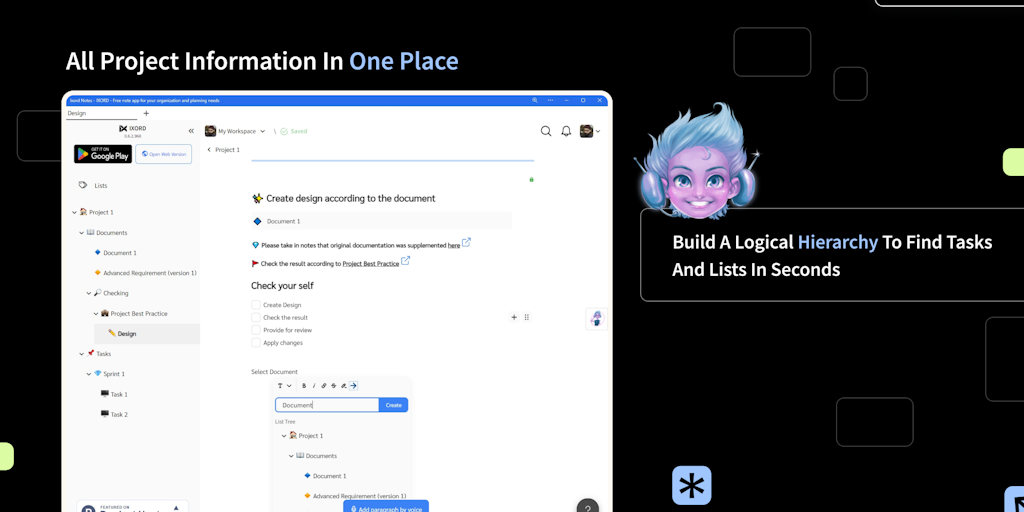
Task: Check the 'Provide for review' checkbox
Action: click(256, 330)
